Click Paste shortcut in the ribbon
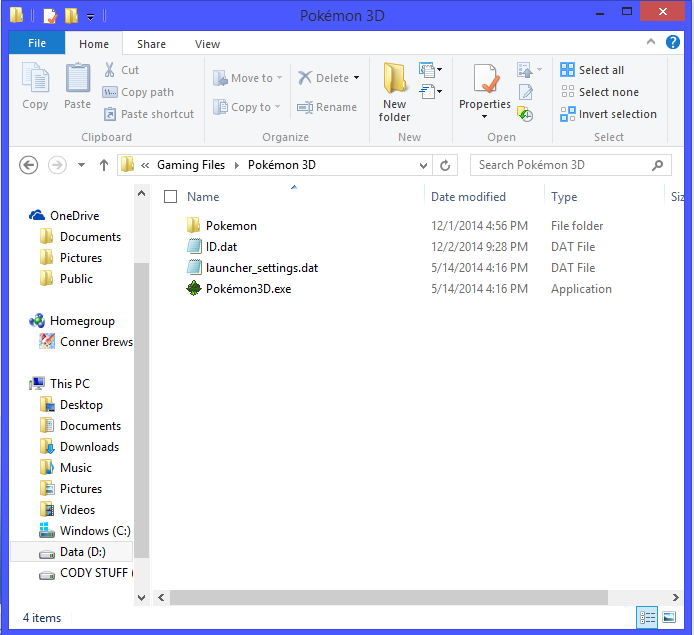 149,114
